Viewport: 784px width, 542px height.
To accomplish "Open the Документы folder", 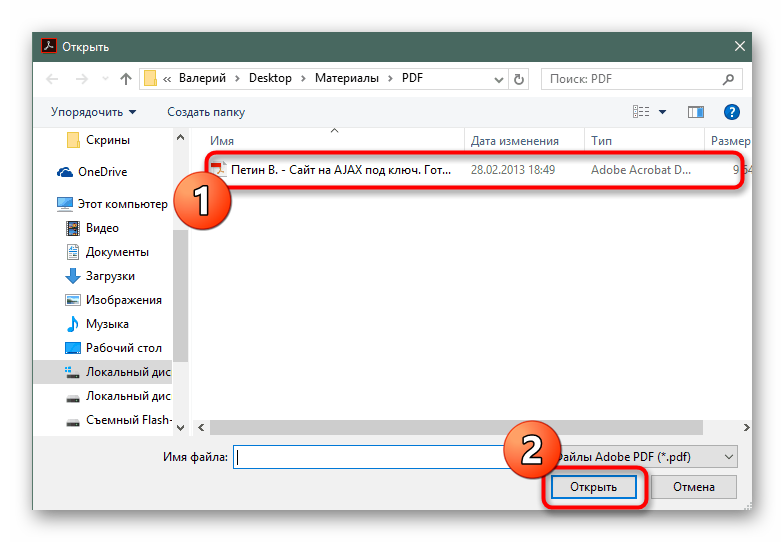I will [118, 252].
